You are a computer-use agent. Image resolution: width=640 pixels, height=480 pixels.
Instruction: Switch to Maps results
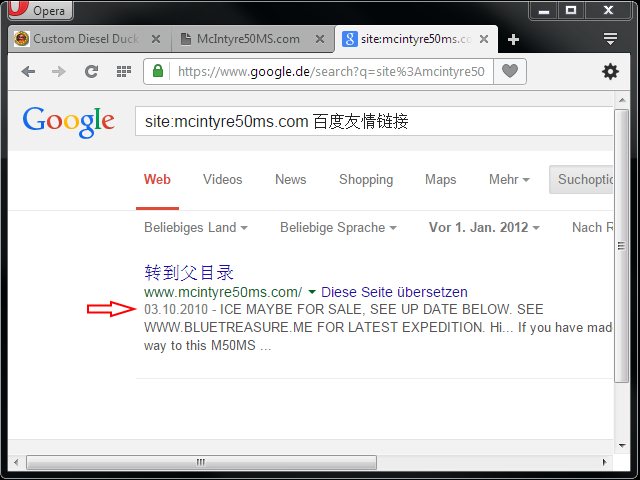[440, 180]
